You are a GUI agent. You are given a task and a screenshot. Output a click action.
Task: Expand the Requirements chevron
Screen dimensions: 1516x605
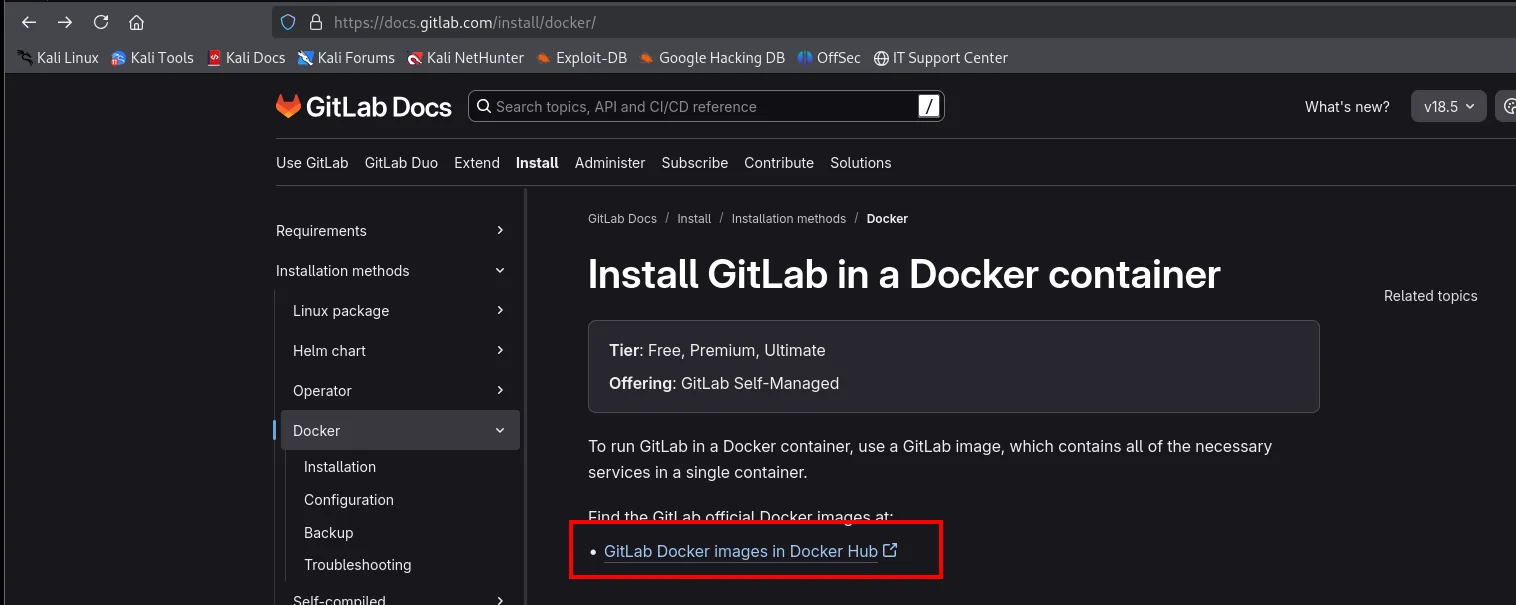[x=500, y=231]
